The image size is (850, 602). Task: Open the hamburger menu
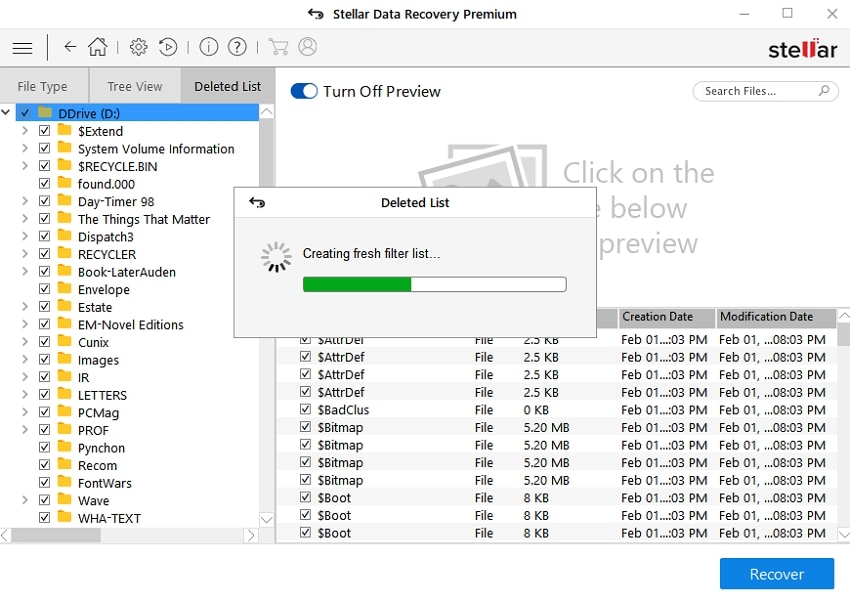pyautogui.click(x=22, y=46)
